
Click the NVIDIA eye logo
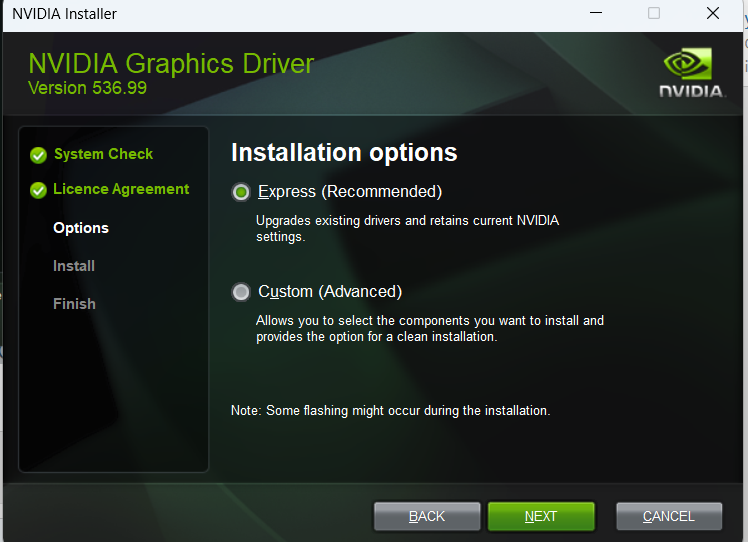687,63
